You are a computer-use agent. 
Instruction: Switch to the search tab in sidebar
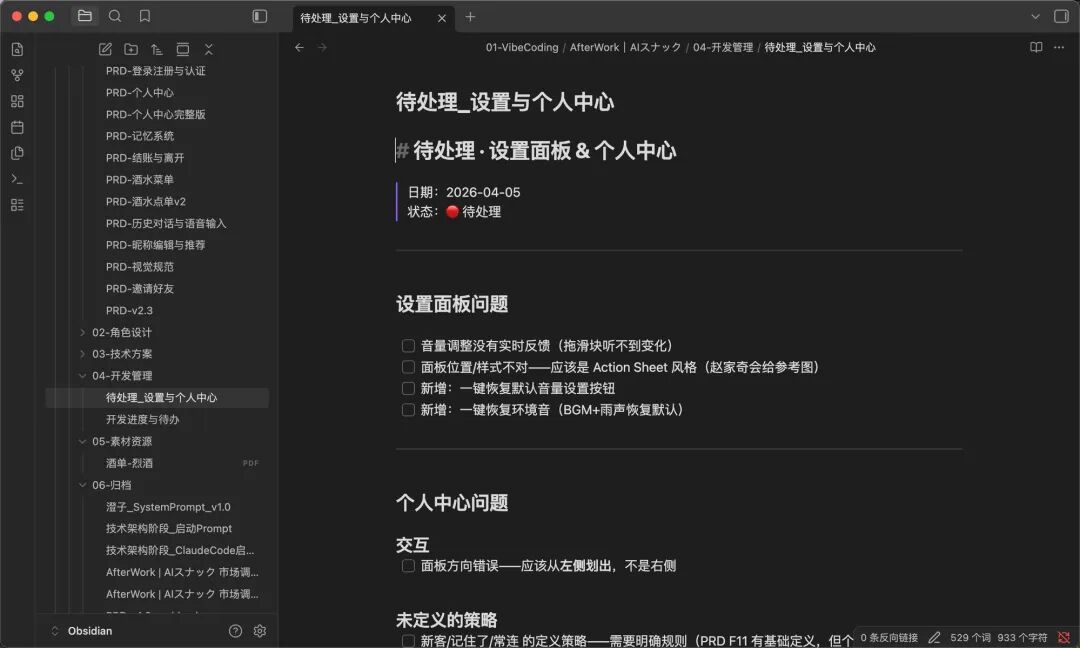[115, 16]
